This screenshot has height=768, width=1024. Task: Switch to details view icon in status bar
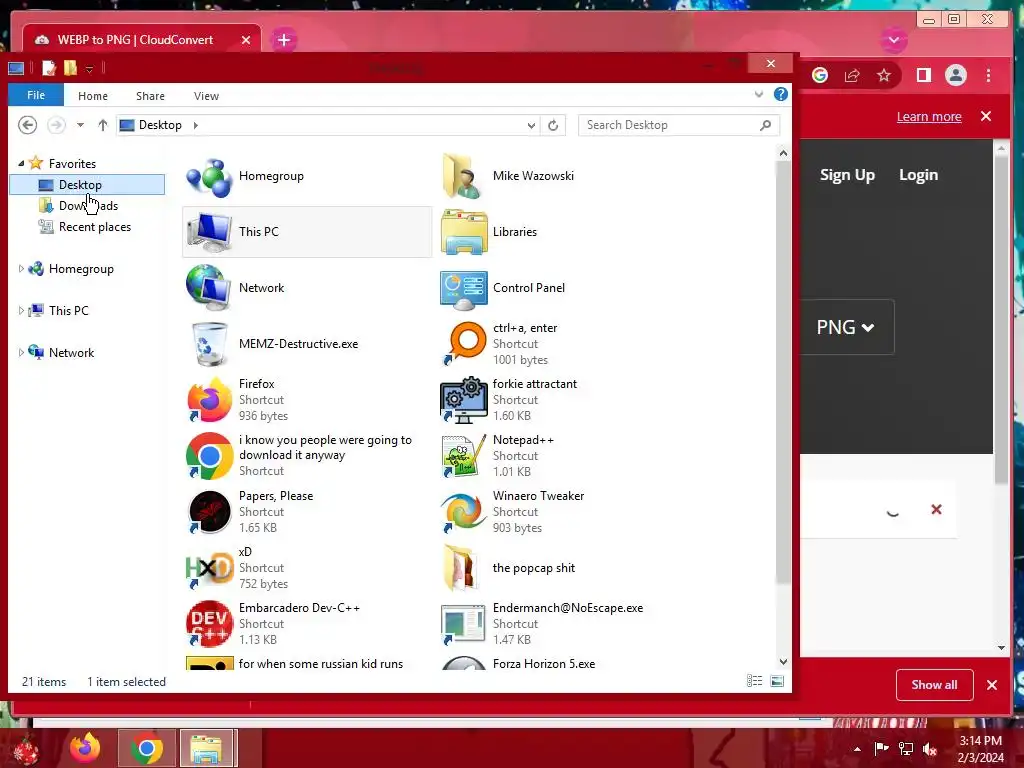coord(754,681)
